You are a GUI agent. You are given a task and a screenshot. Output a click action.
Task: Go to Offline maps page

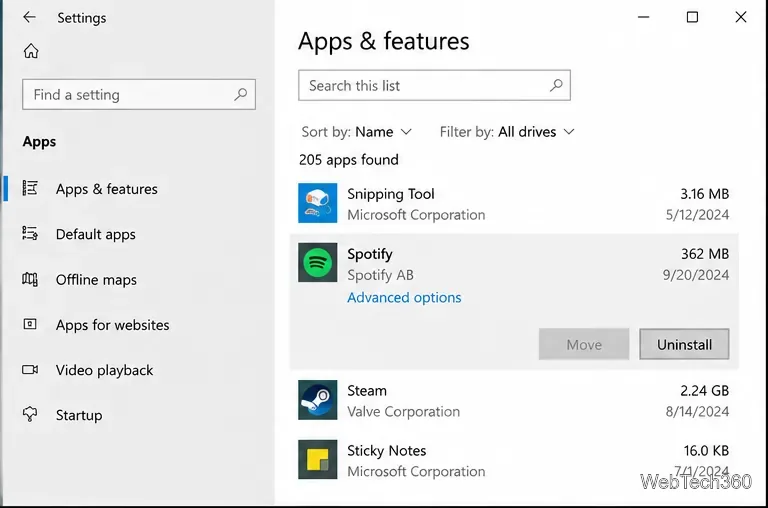(96, 280)
